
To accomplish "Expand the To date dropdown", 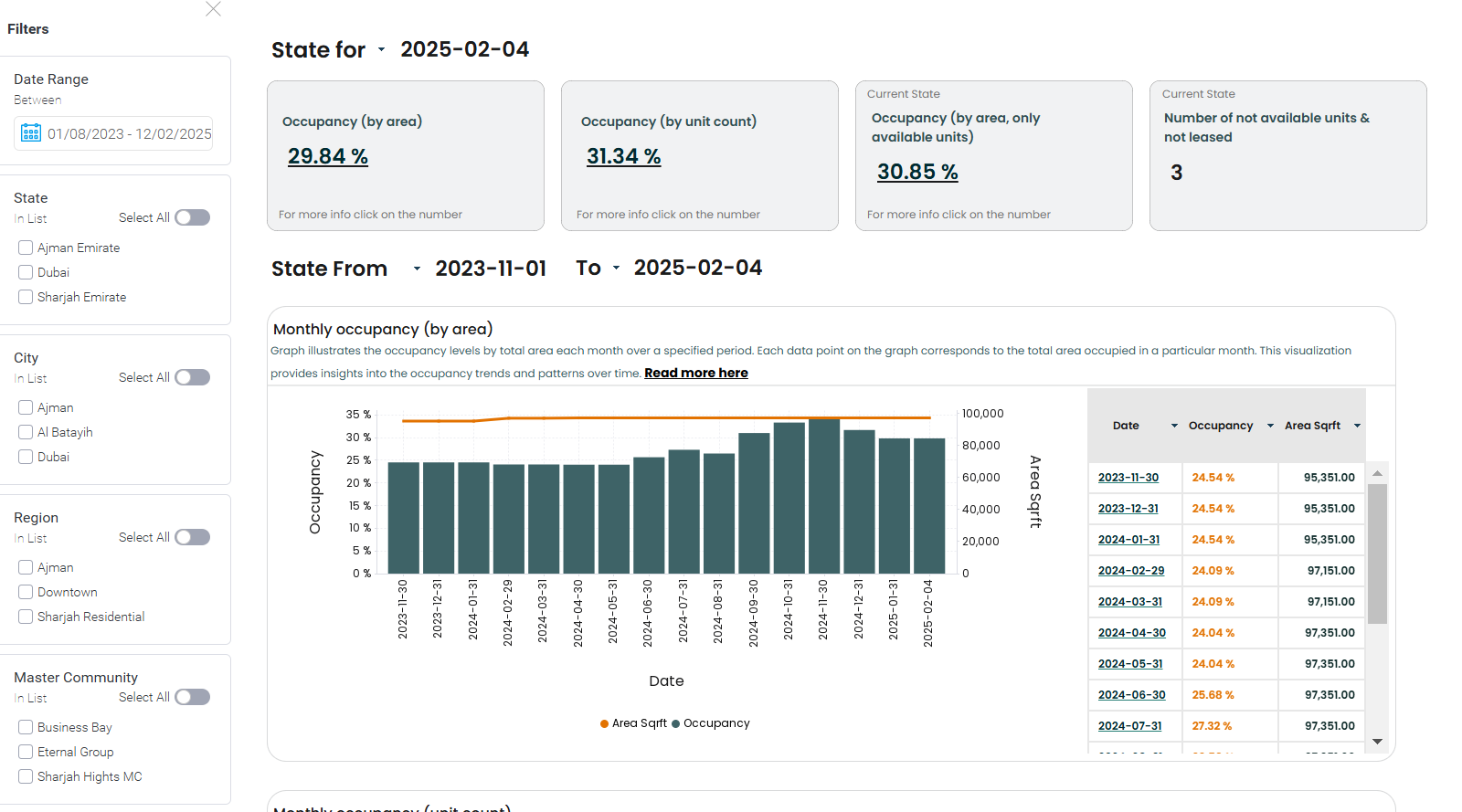I will coord(616,269).
